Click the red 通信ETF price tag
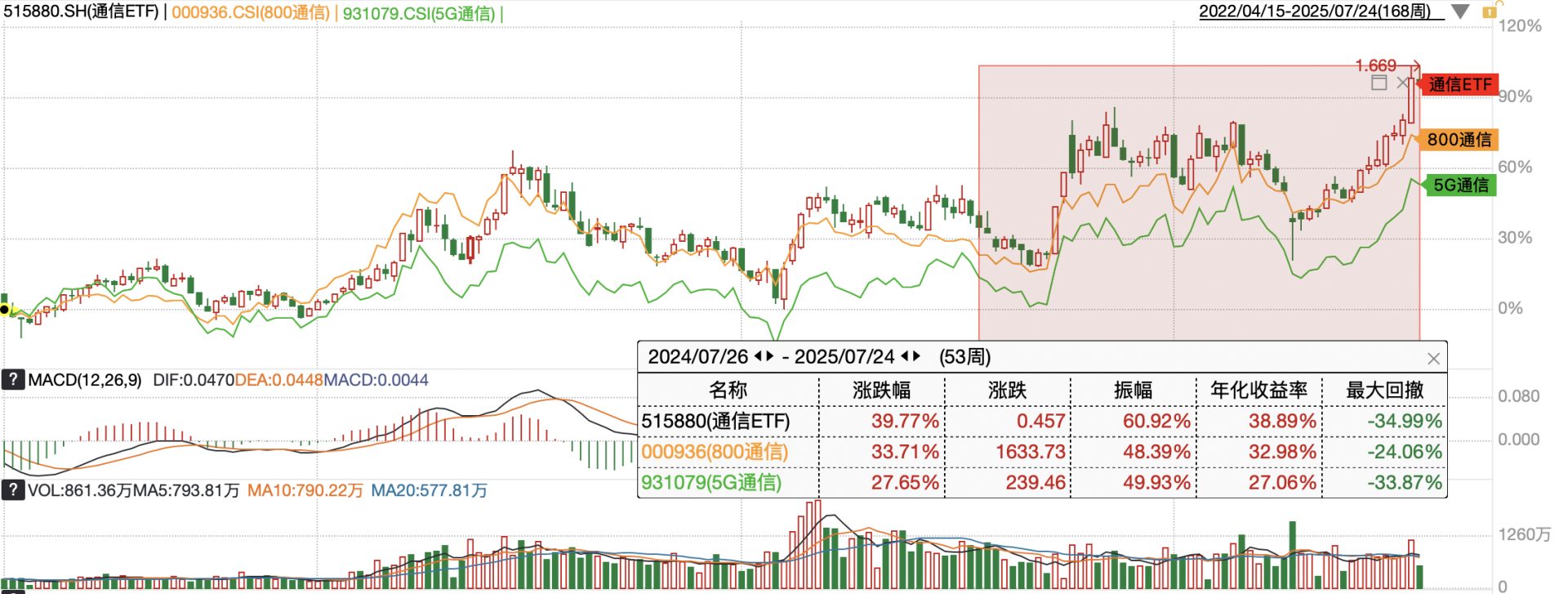 (1459, 84)
